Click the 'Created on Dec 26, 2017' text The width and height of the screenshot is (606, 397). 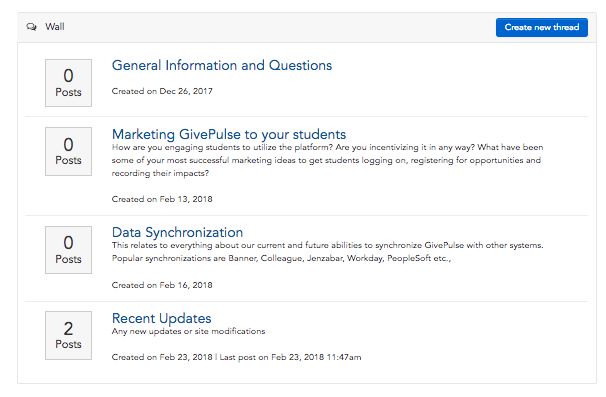point(162,91)
